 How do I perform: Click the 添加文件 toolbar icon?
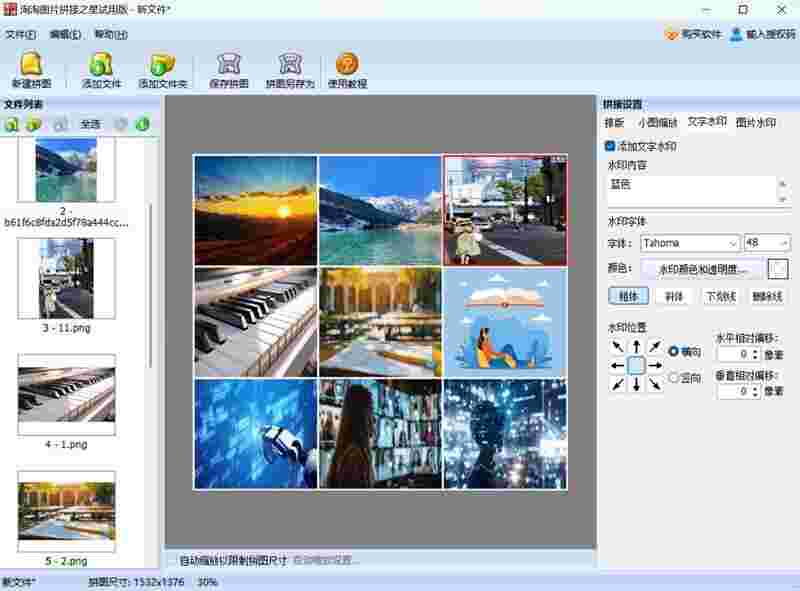(x=100, y=70)
